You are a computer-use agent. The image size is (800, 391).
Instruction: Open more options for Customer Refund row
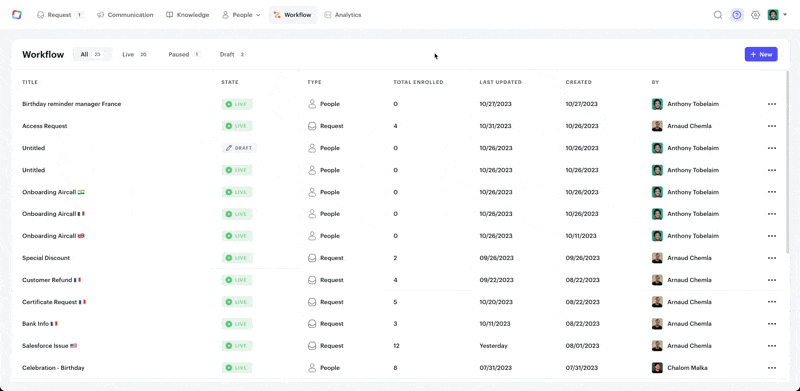(x=771, y=280)
